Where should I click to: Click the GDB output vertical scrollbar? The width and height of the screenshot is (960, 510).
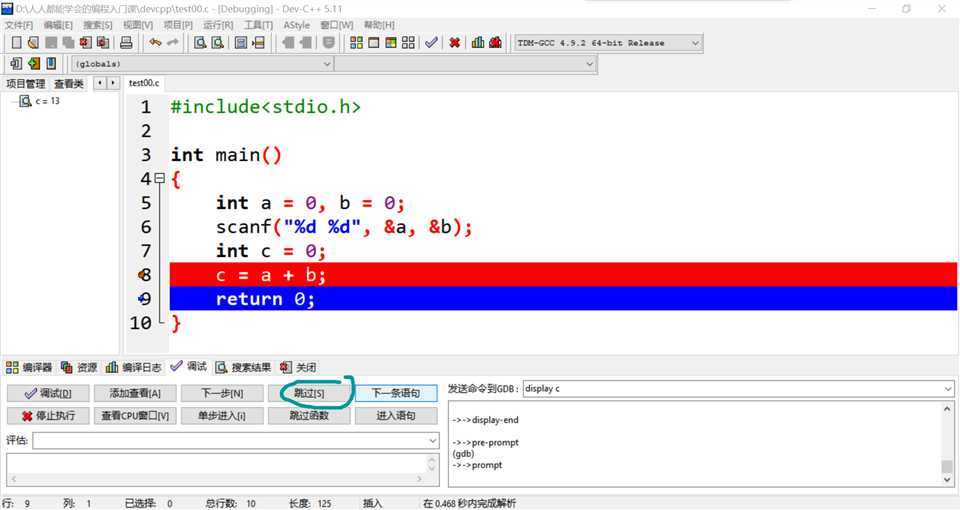(x=947, y=444)
